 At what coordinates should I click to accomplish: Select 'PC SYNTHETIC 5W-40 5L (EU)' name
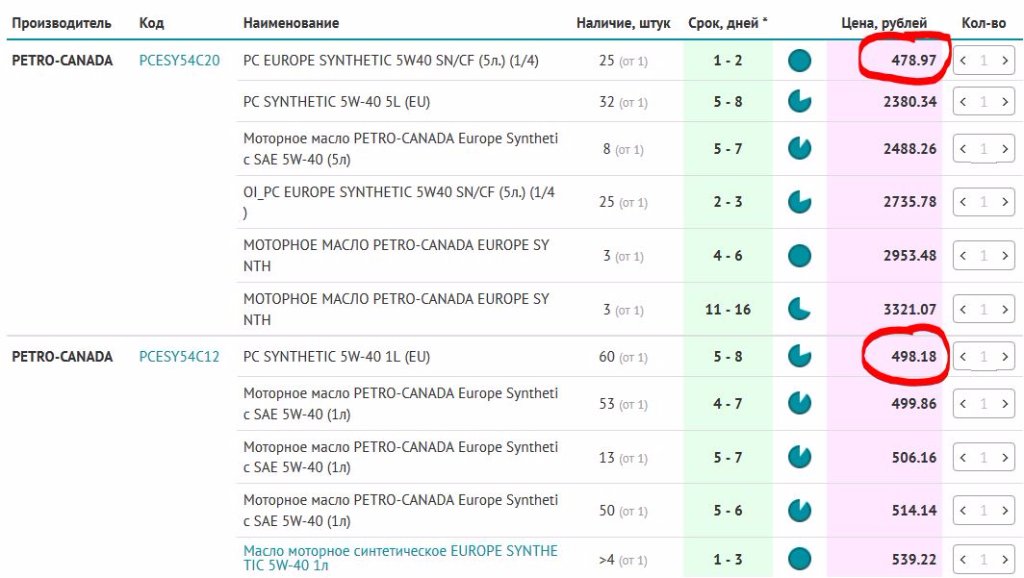tap(336, 101)
